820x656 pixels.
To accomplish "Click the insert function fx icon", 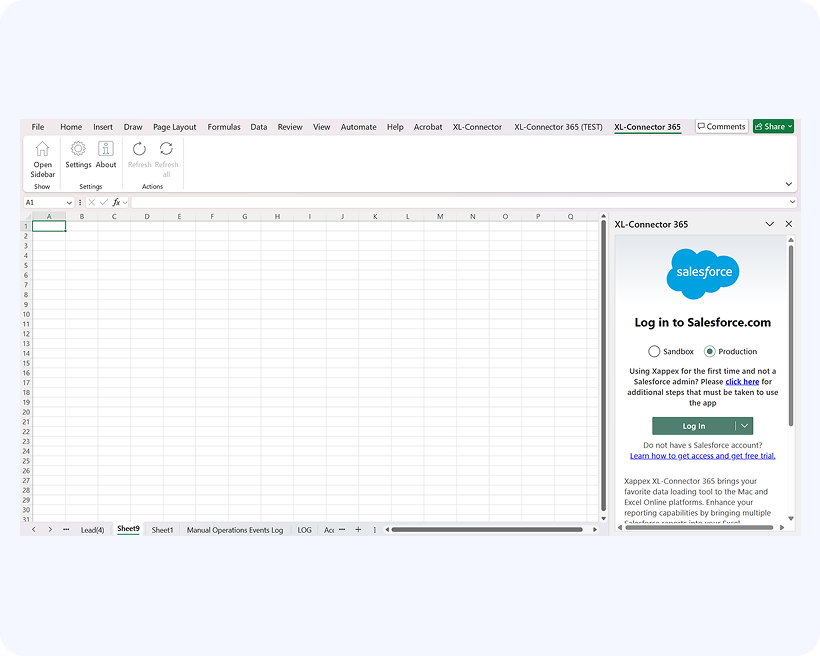I will (x=116, y=202).
